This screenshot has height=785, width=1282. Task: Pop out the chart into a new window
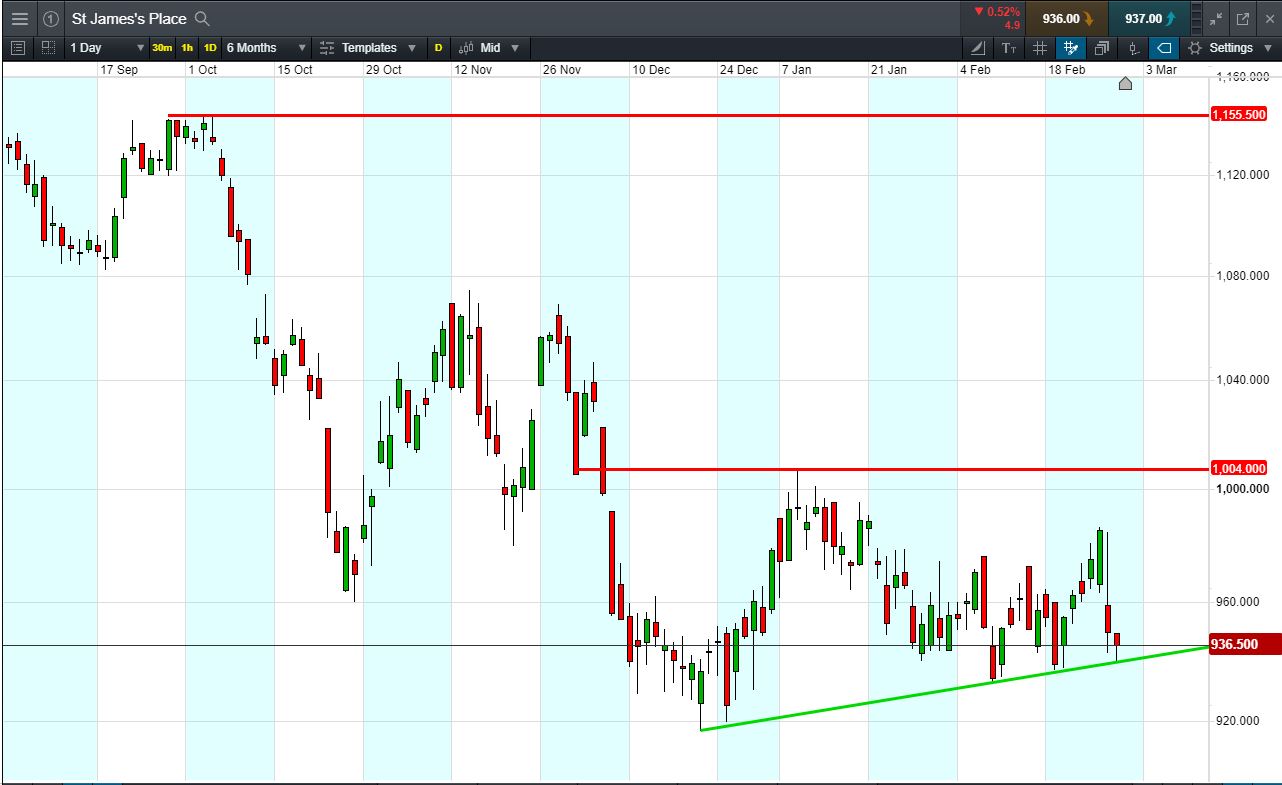[1243, 18]
